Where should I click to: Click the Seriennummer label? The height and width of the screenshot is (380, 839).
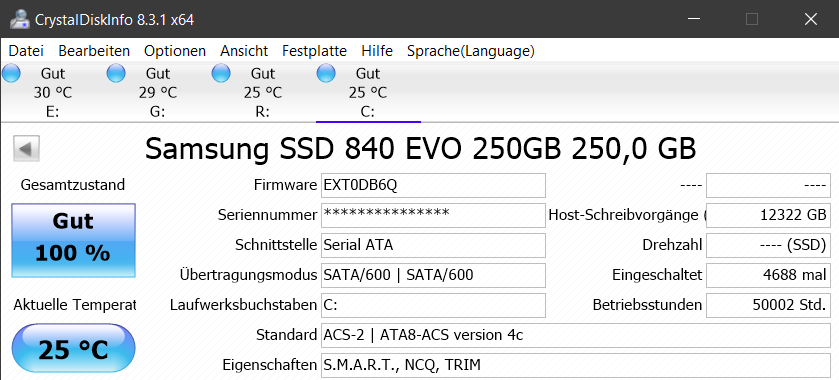pos(268,215)
